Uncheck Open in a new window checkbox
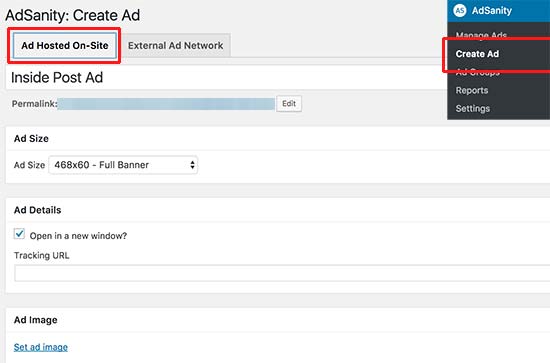This screenshot has width=550, height=363. [x=19, y=234]
